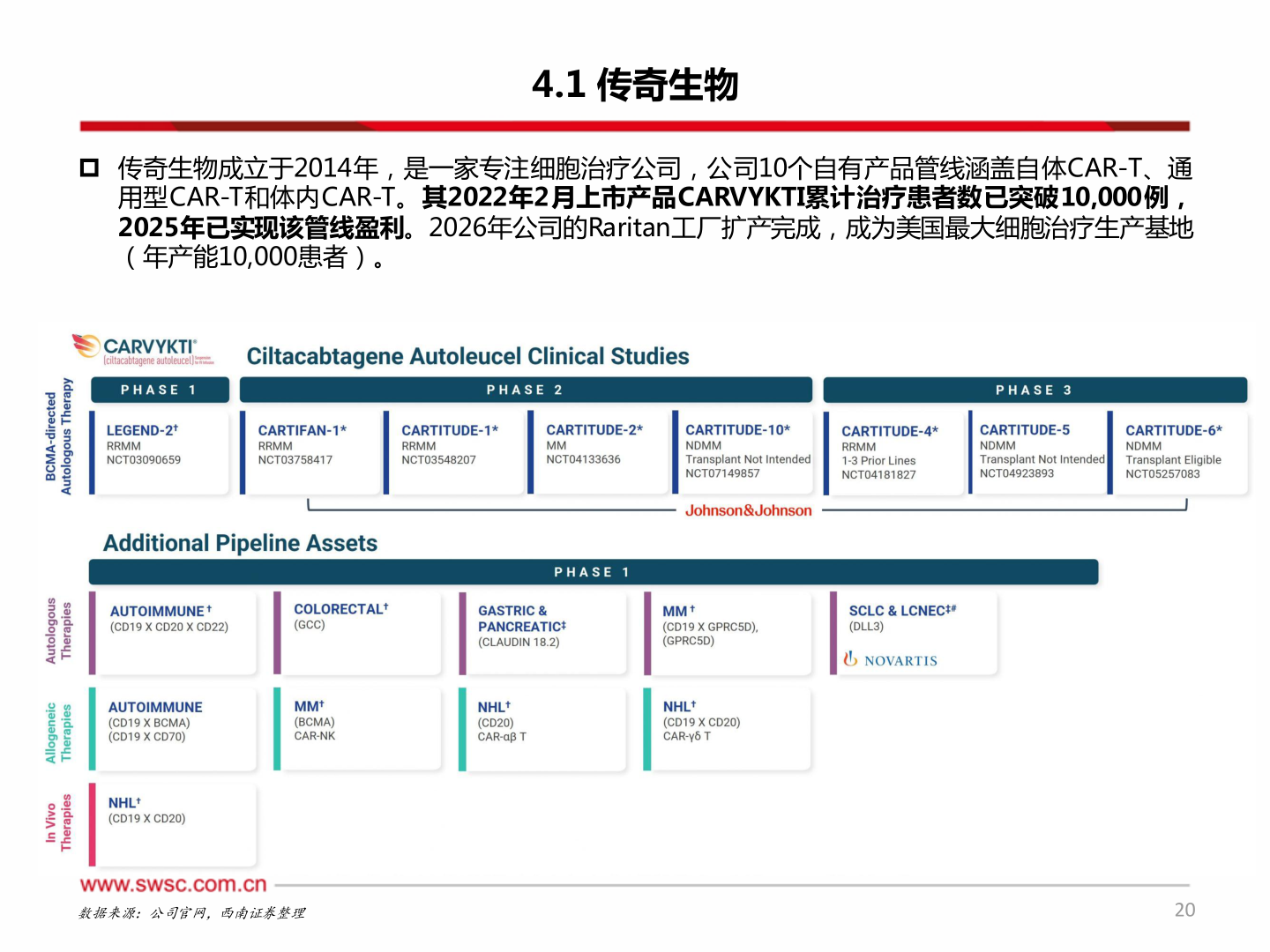Click the data source note 数据来源
The image size is (1270, 952).
(192, 912)
